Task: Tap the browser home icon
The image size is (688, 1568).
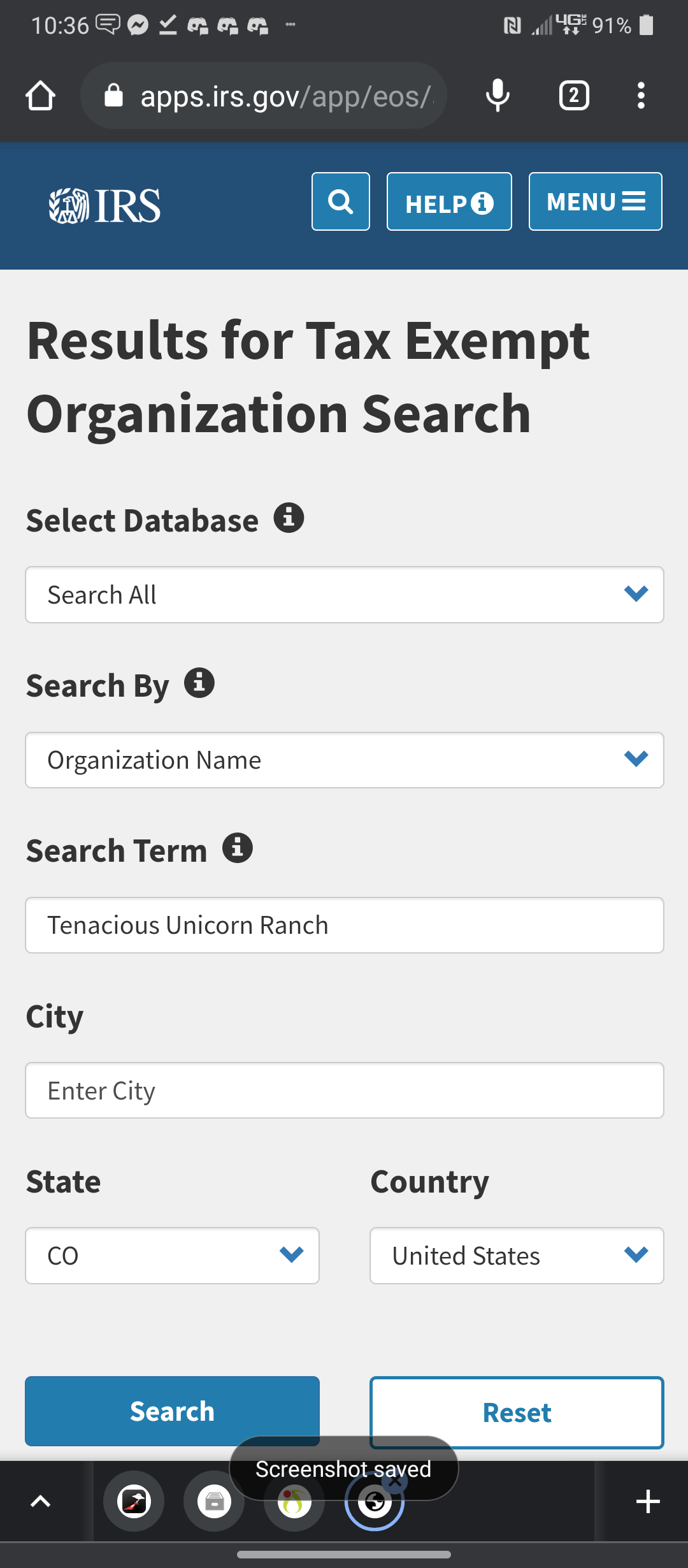Action: [41, 96]
